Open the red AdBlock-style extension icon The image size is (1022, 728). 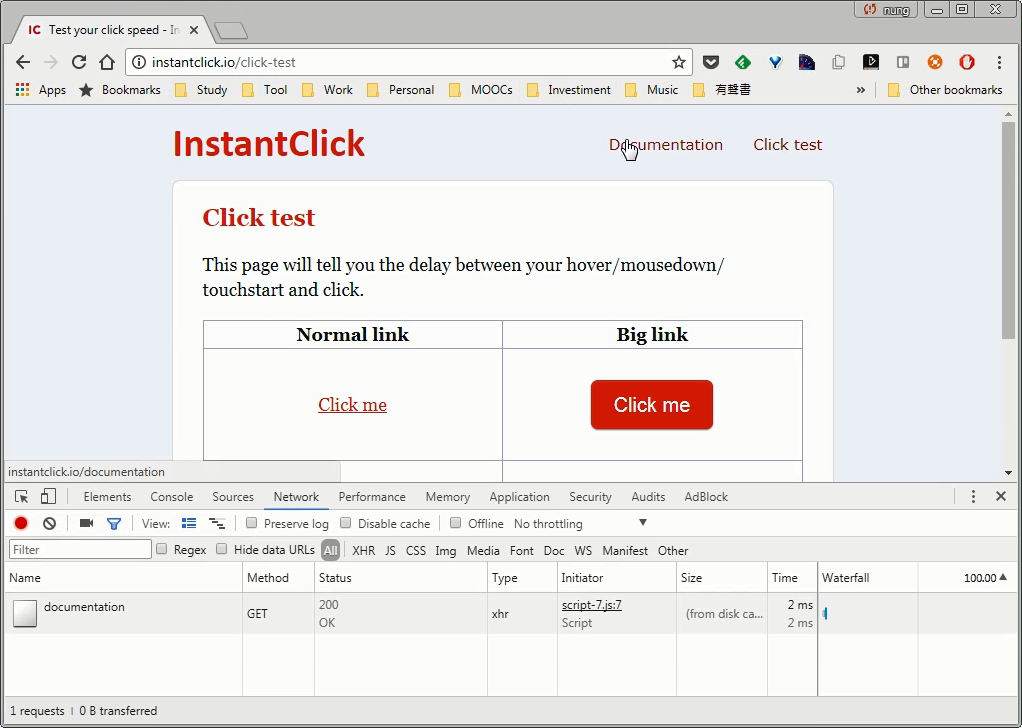(967, 62)
